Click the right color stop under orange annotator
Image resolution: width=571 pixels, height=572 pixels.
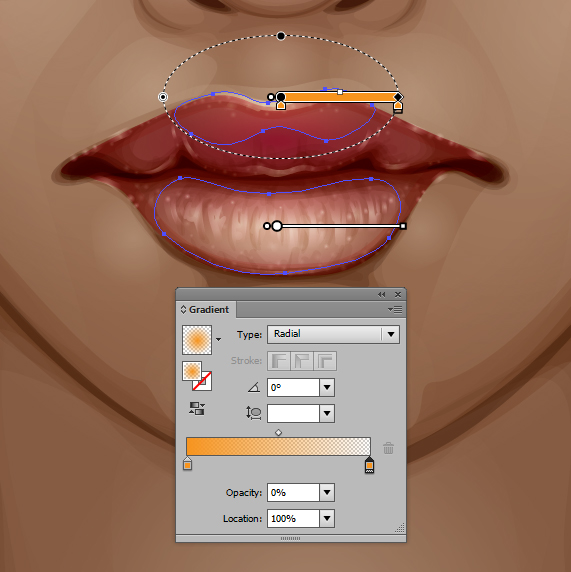pyautogui.click(x=398, y=107)
